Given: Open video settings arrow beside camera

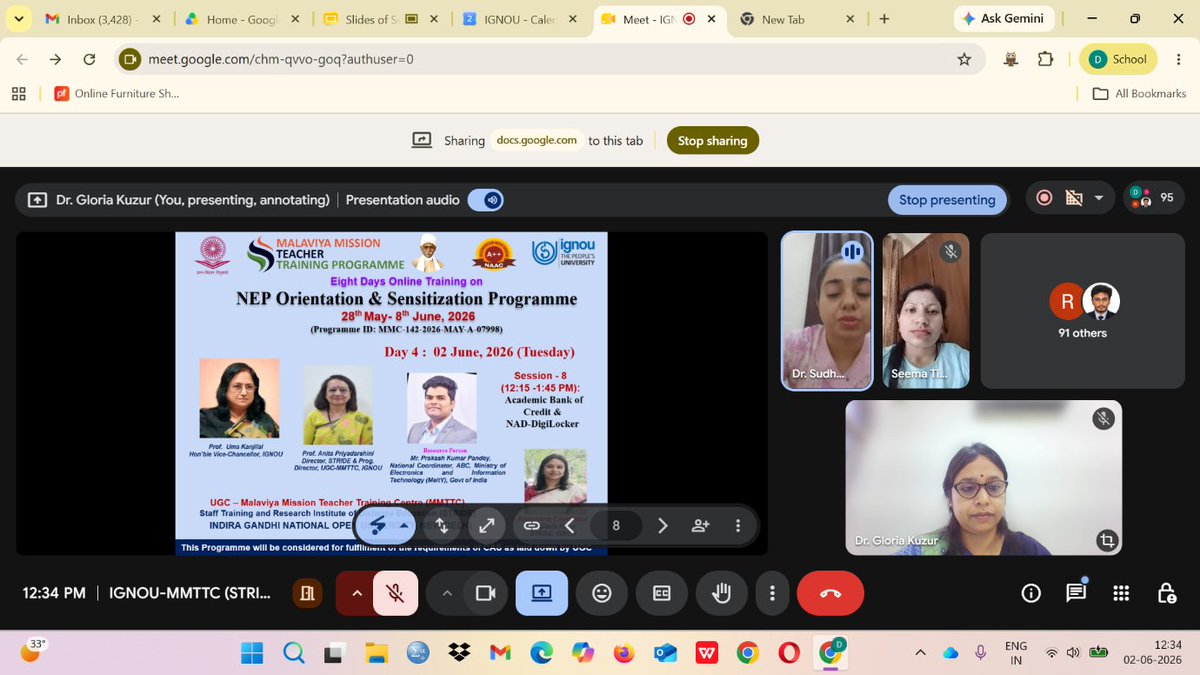Looking at the screenshot, I should pyautogui.click(x=447, y=593).
